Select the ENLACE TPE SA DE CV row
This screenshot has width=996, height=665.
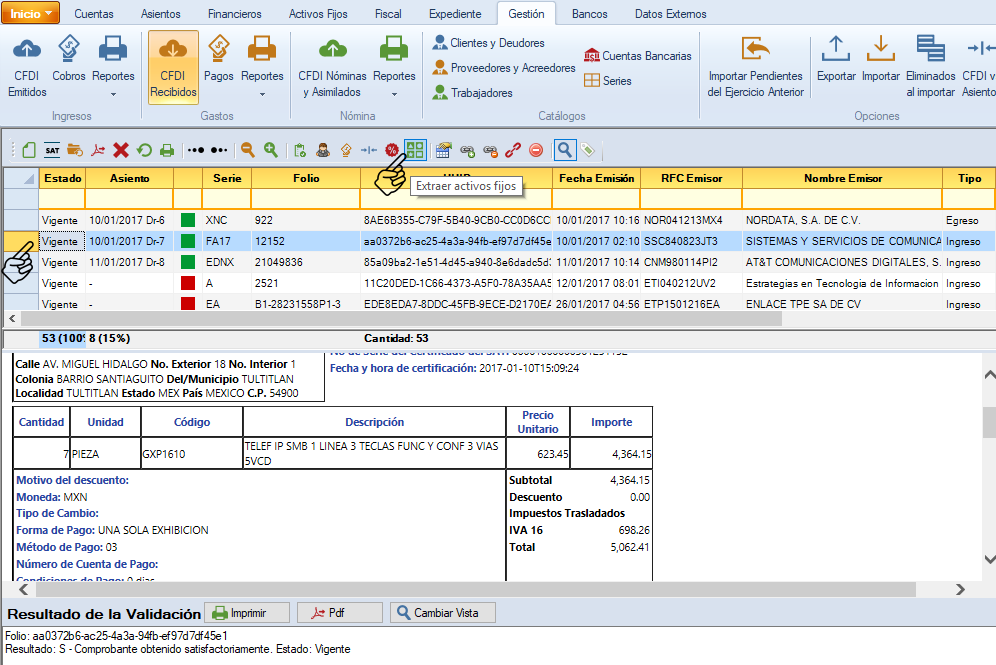point(499,304)
